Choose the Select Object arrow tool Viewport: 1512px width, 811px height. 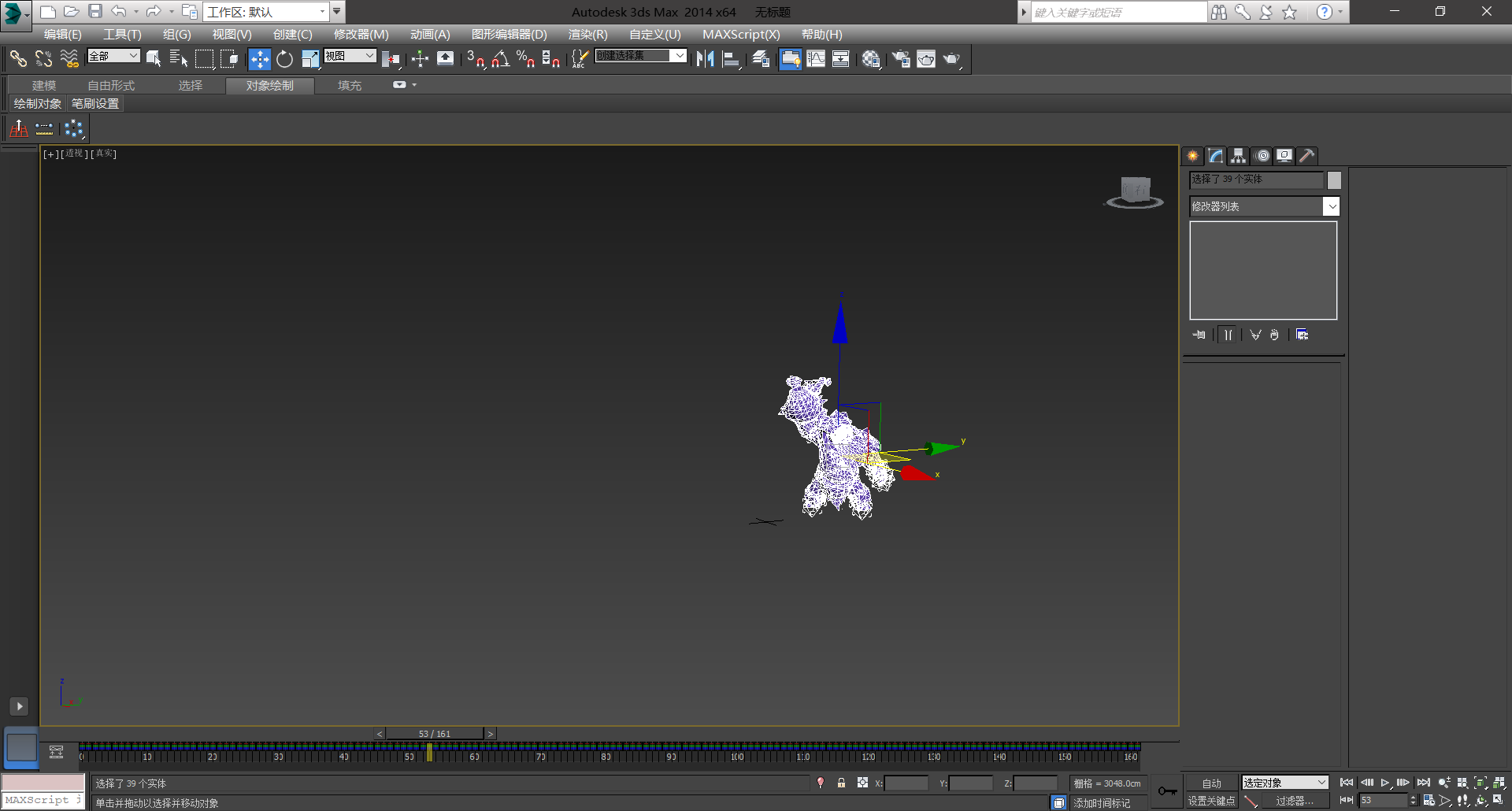154,59
